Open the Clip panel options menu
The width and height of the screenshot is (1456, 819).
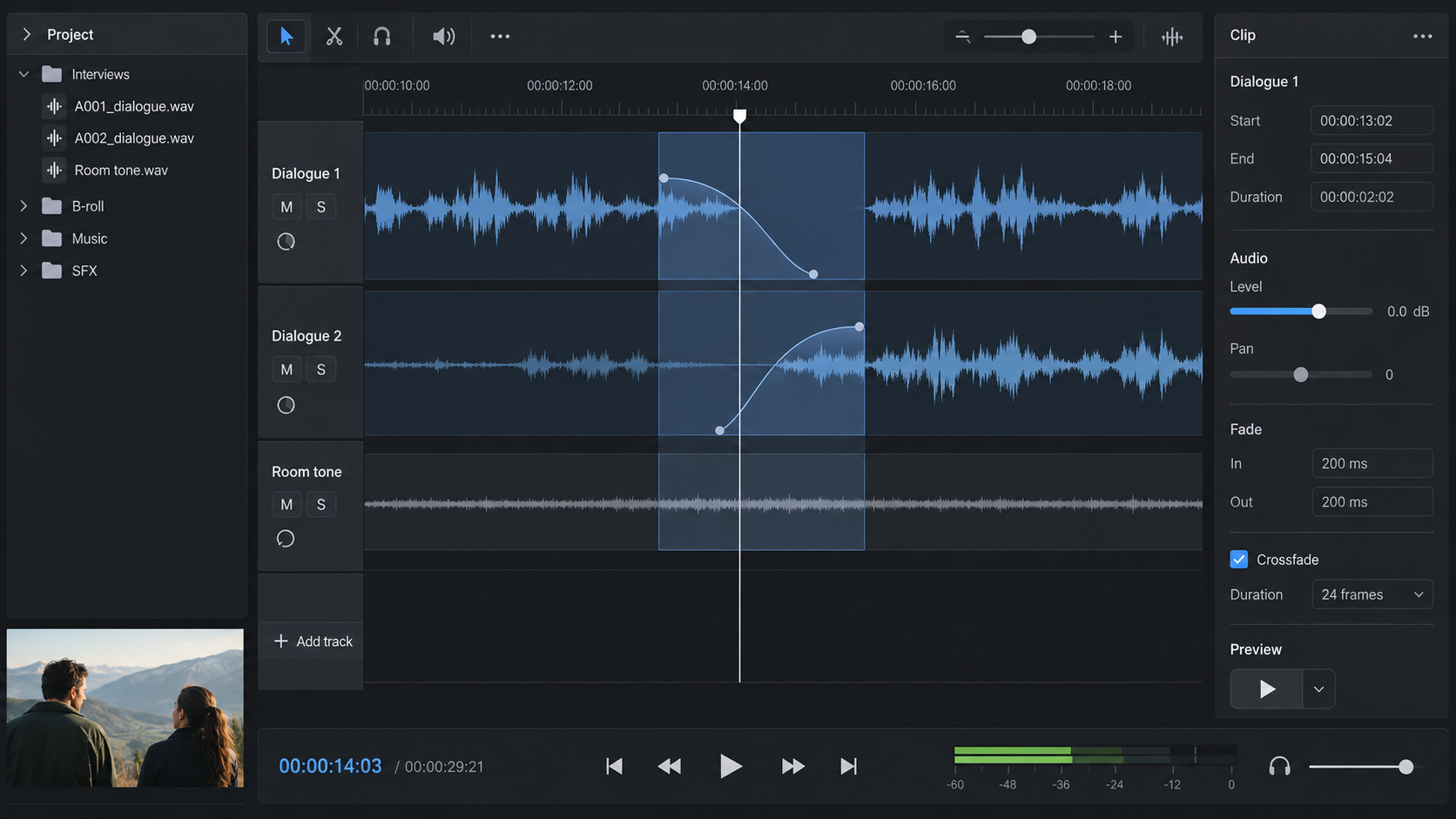pyautogui.click(x=1423, y=36)
